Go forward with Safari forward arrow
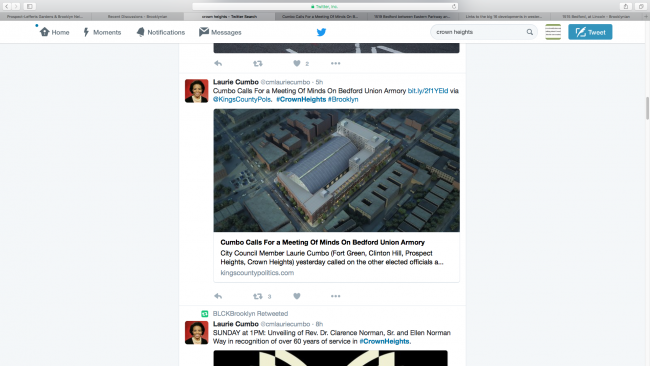Viewport: 650px width, 366px height. tap(16, 6)
